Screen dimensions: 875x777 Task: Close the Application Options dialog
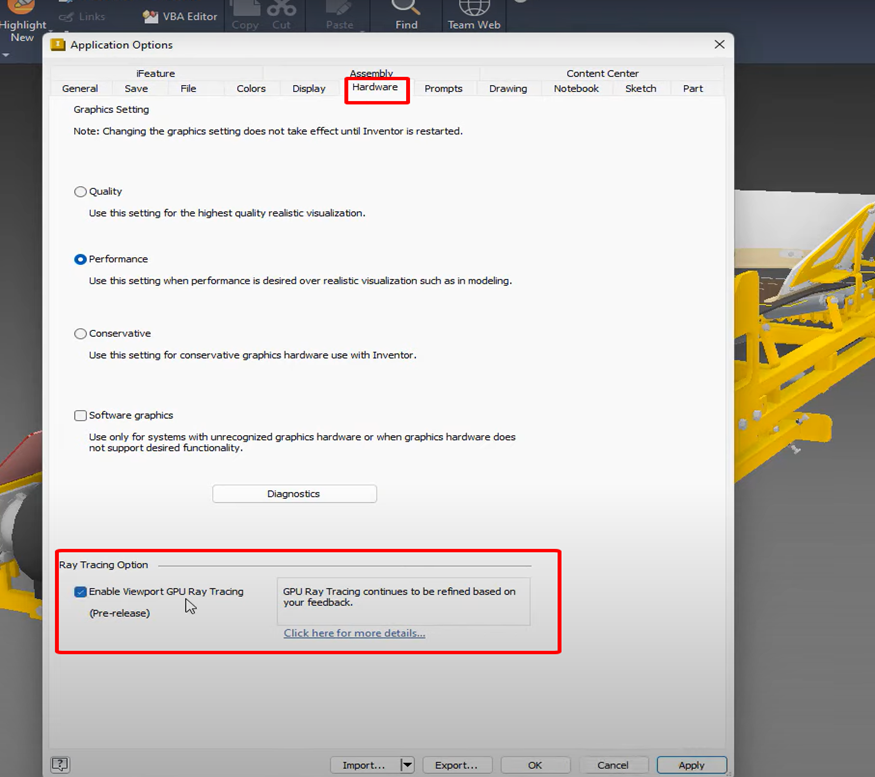719,44
